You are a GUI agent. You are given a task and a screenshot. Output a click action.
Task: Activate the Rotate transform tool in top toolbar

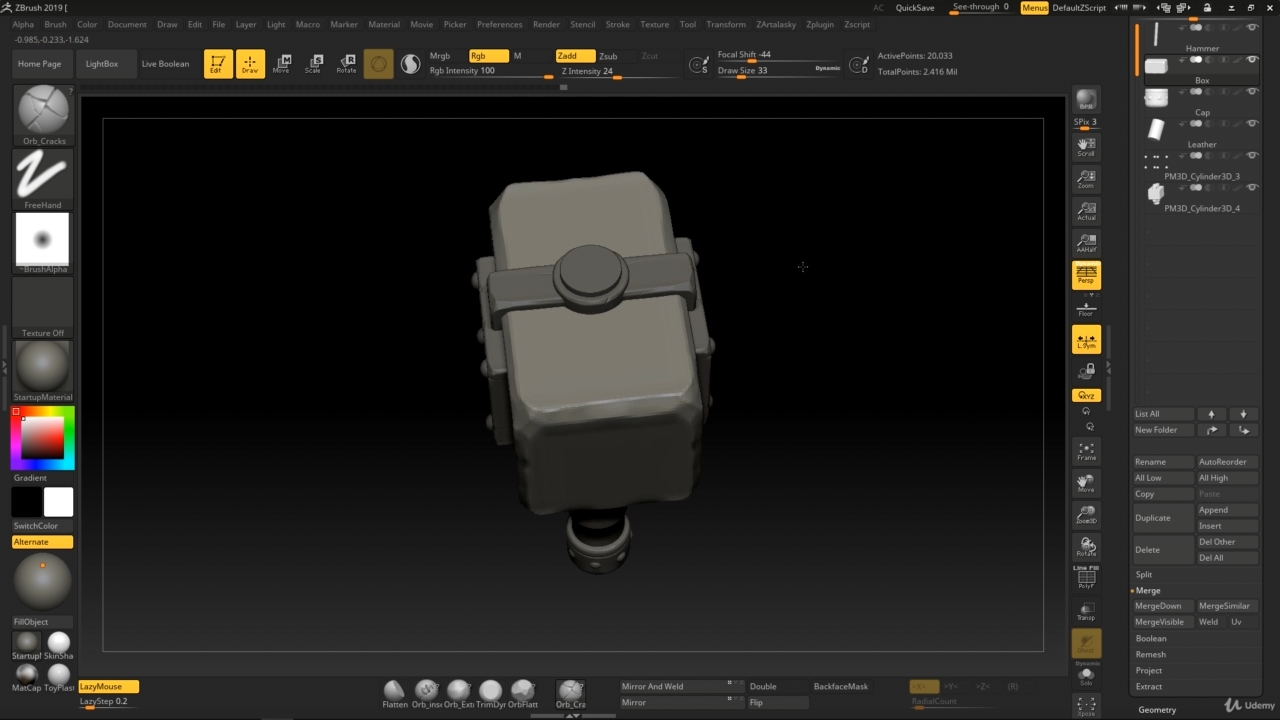click(x=346, y=64)
